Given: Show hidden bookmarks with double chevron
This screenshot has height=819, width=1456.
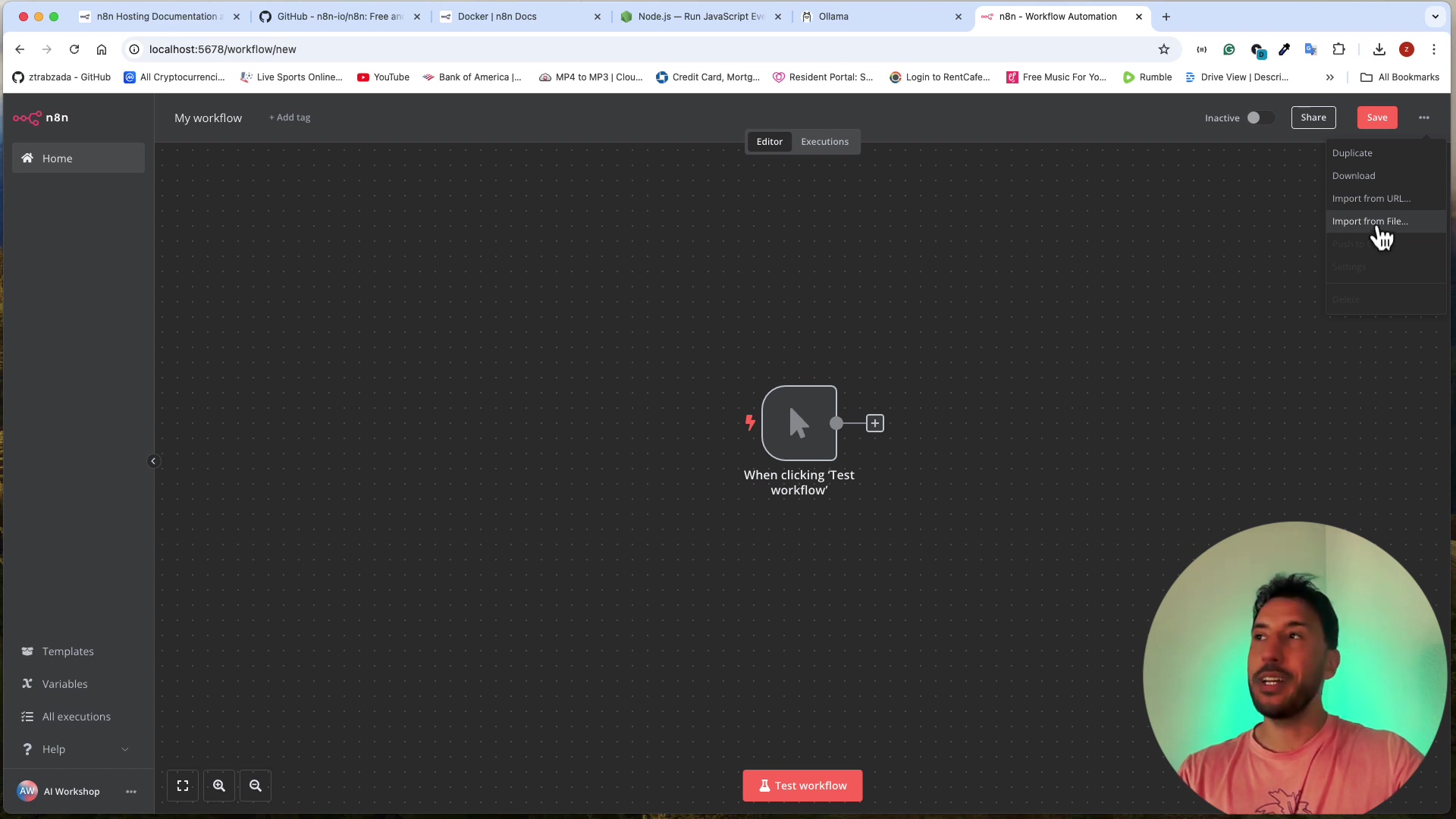Looking at the screenshot, I should click(1329, 77).
